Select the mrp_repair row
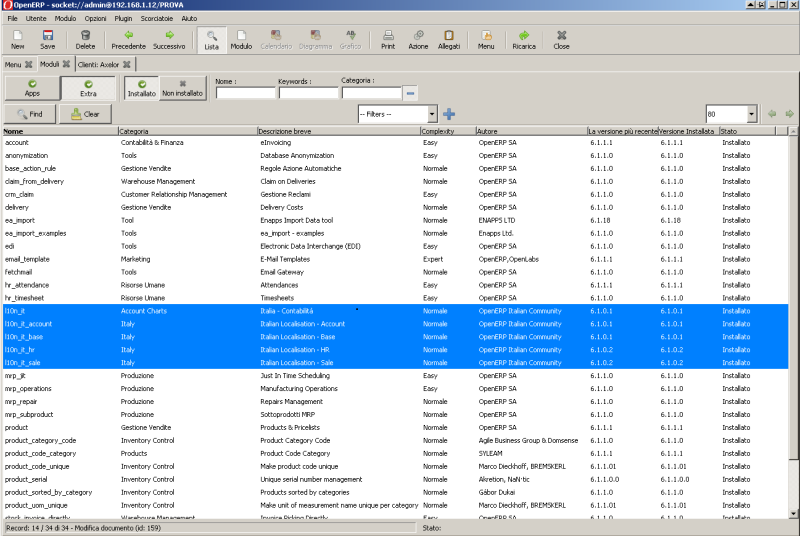The width and height of the screenshot is (800, 536). pos(395,402)
